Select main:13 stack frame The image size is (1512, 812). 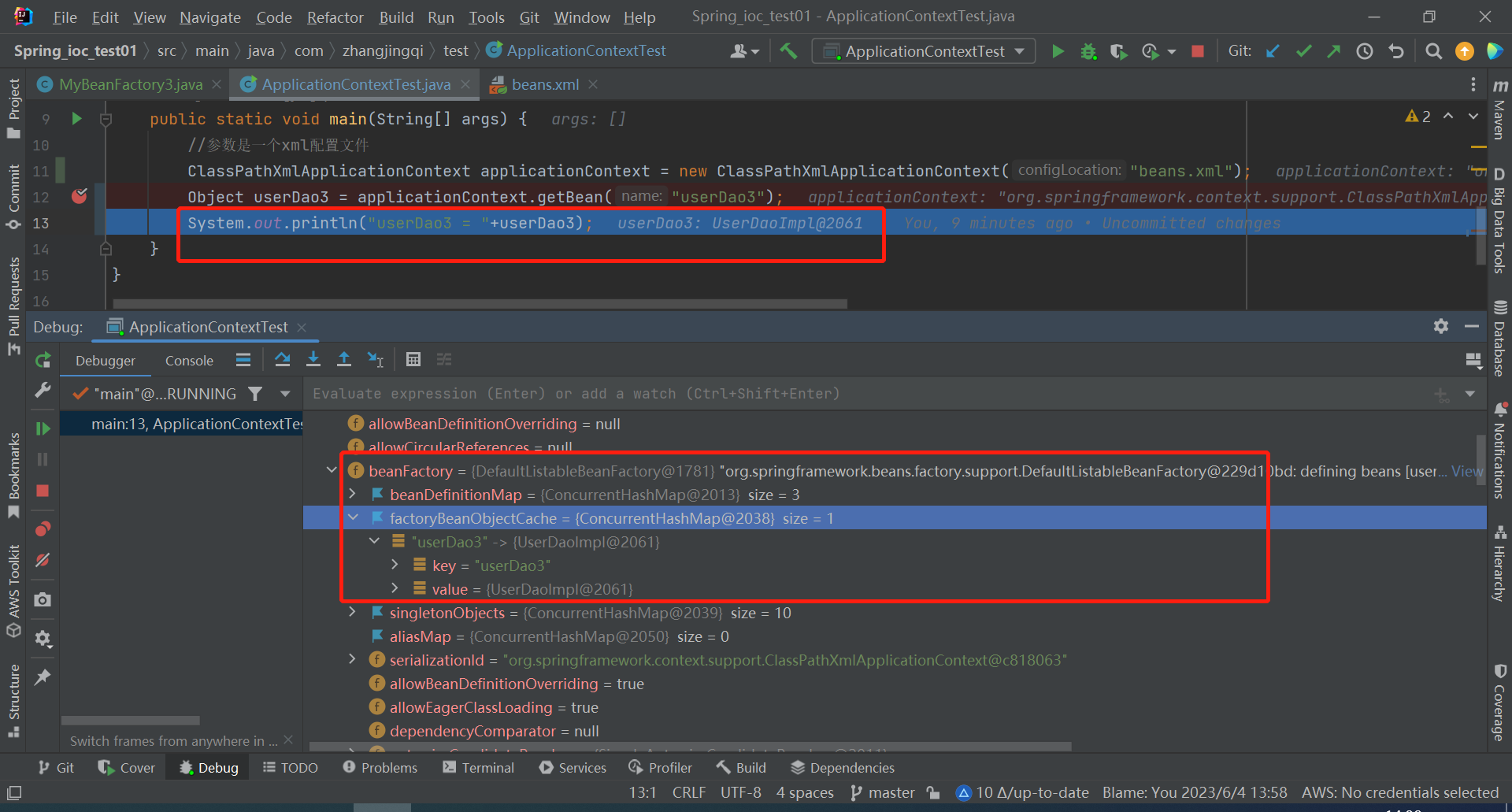[x=183, y=424]
